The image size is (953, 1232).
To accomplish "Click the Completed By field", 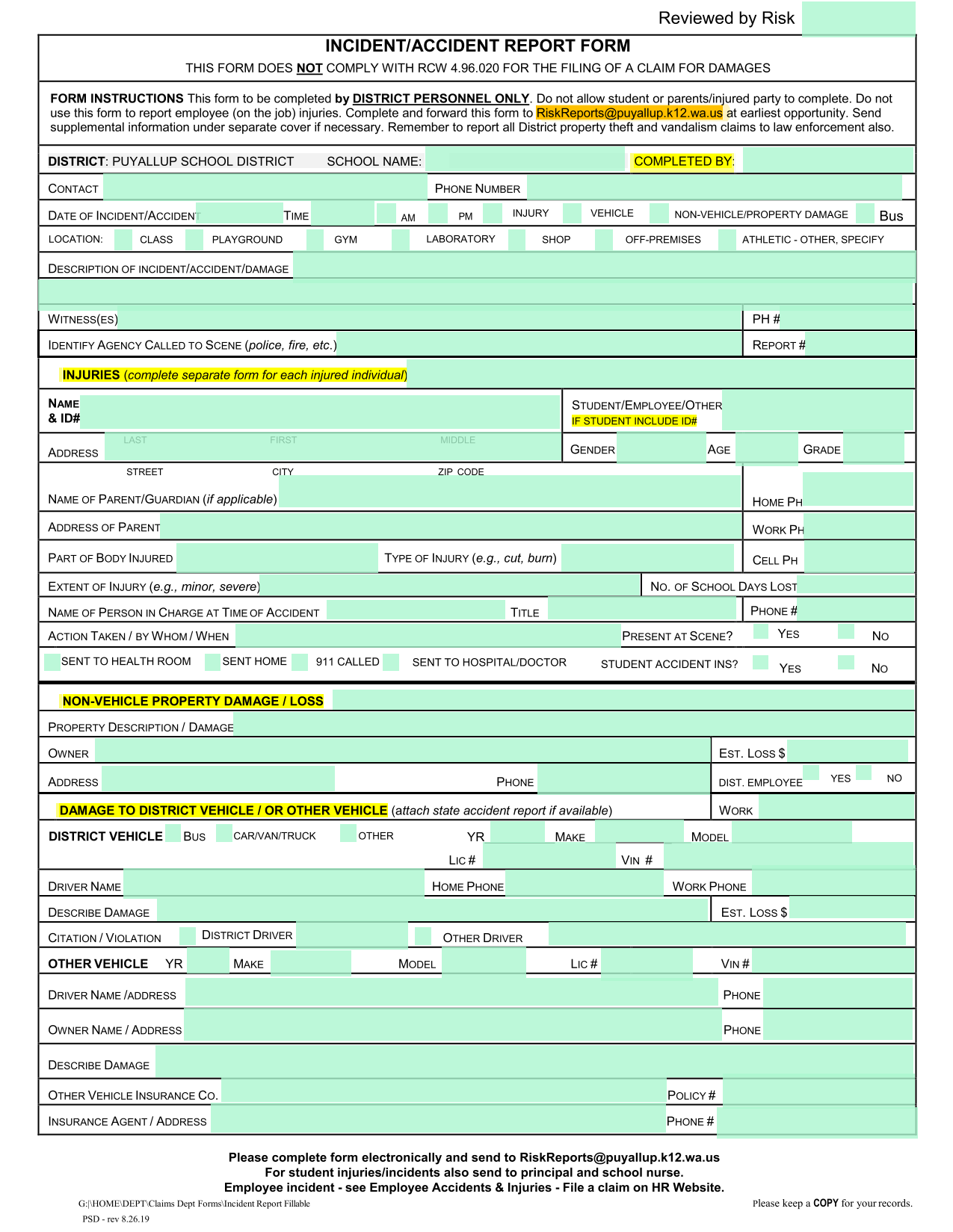I will click(x=827, y=160).
